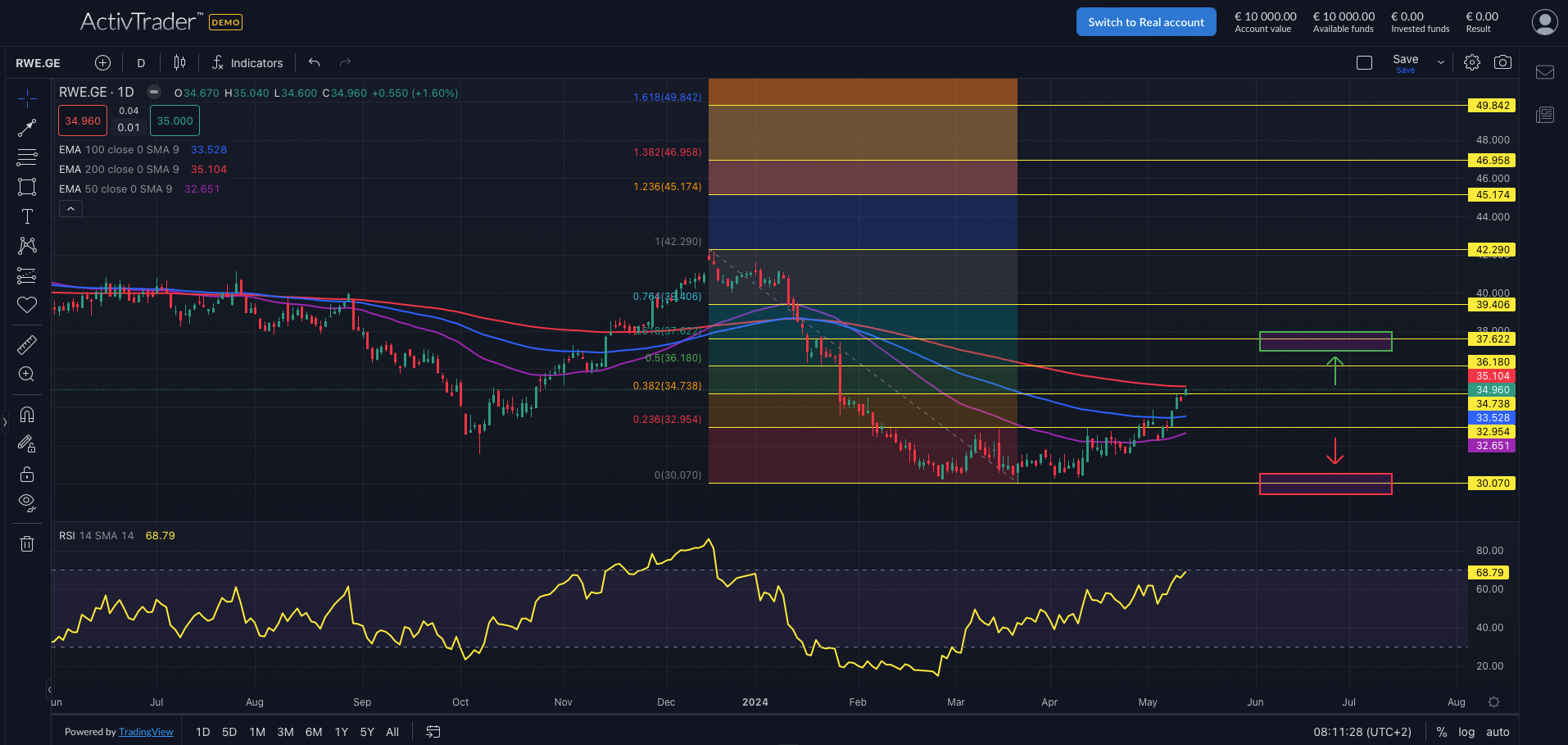
Task: Hide all drawings using eye icon
Action: point(27,502)
